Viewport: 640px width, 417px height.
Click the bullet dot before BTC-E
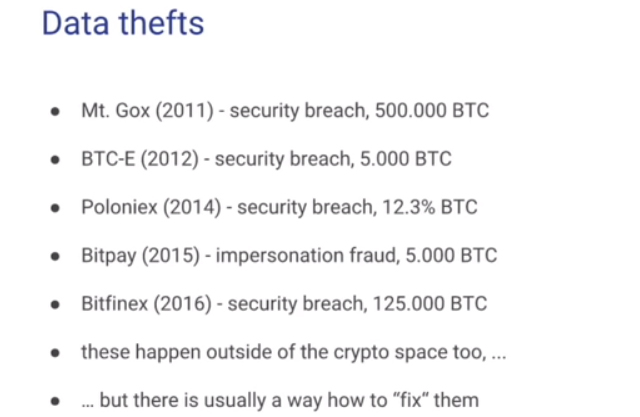[55, 160]
